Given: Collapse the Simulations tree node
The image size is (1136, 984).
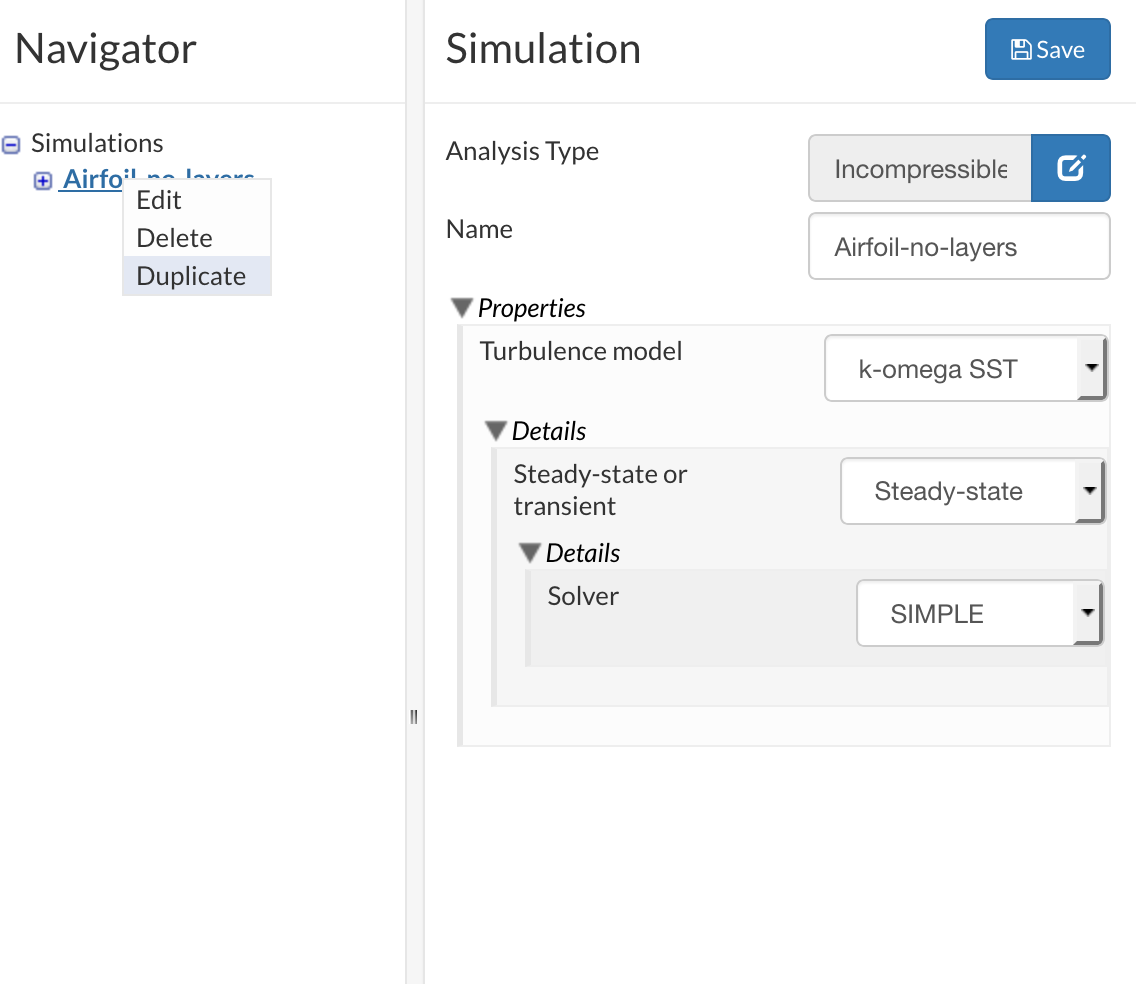Looking at the screenshot, I should 11,145.
